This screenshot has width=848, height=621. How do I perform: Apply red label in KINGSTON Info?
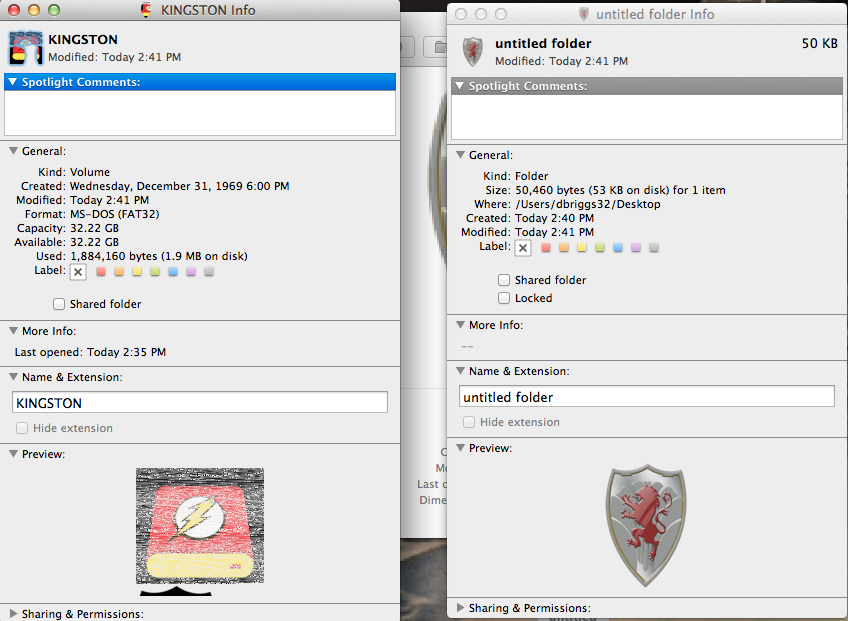tap(101, 272)
